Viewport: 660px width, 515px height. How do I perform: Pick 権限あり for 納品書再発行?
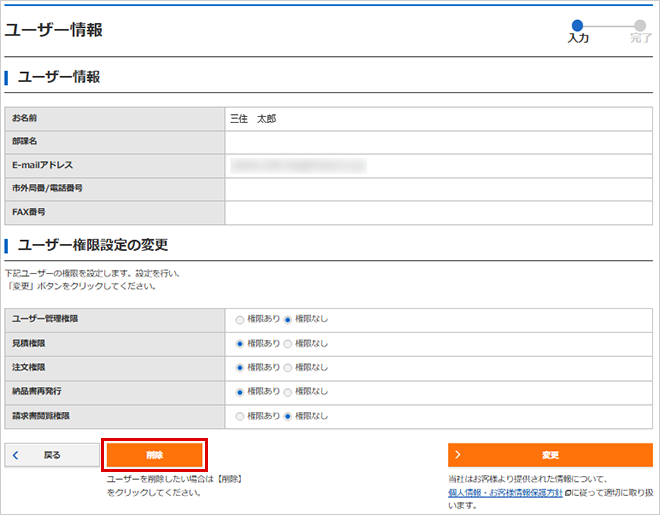(x=240, y=391)
